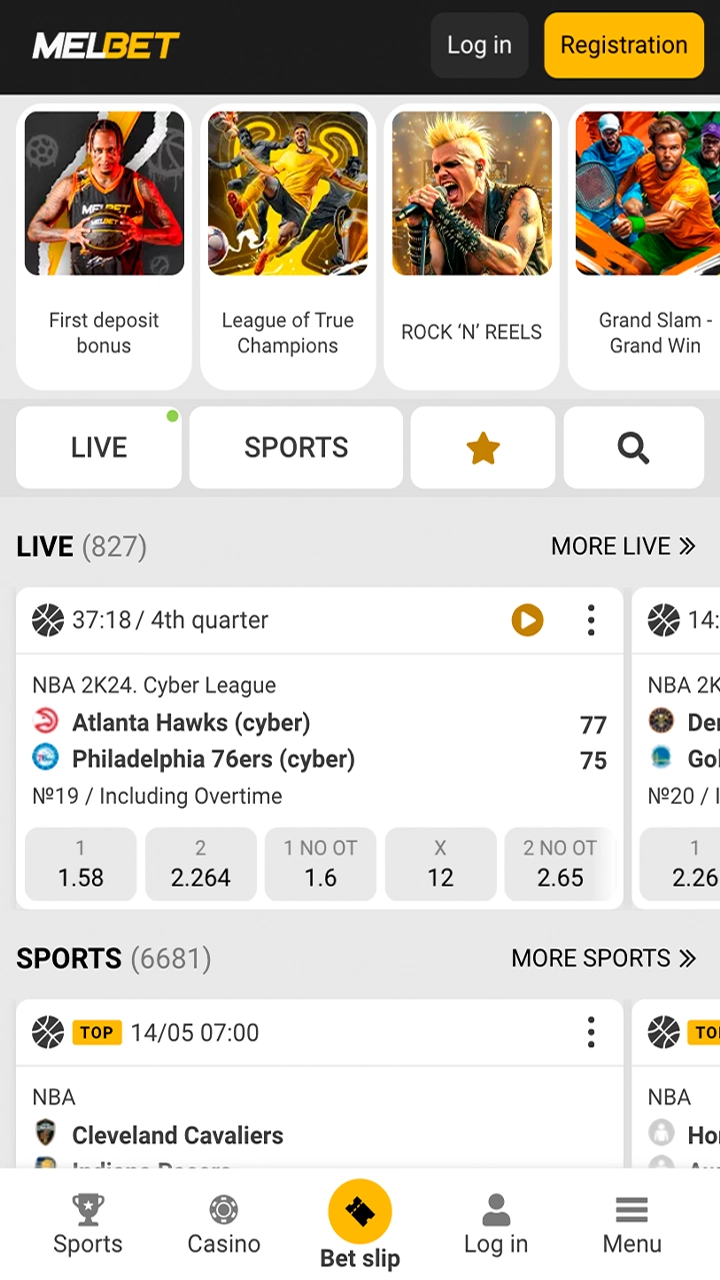Open Sports trophy icon in bottom bar

(88, 1210)
